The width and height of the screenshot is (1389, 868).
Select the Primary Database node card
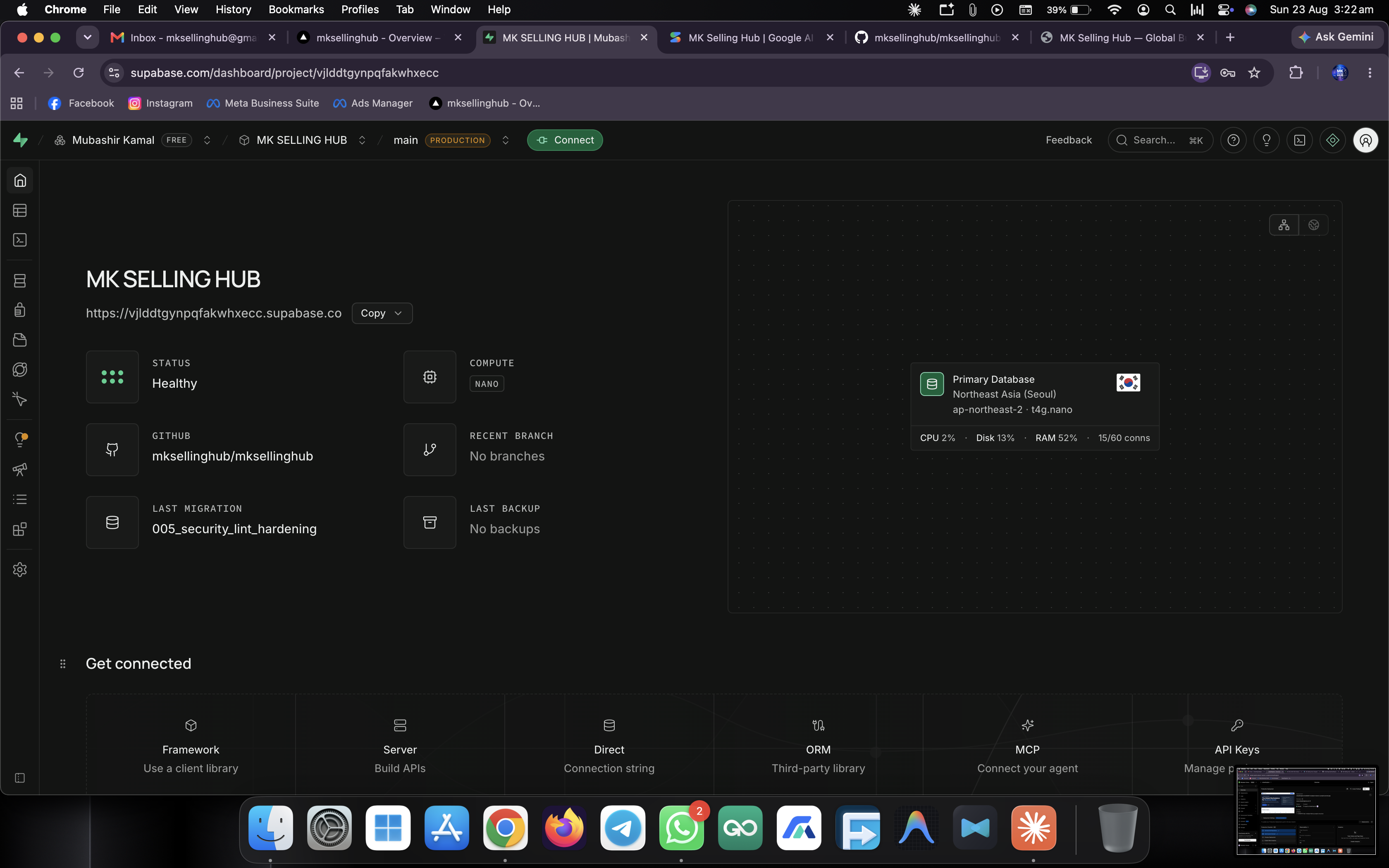click(x=1034, y=406)
